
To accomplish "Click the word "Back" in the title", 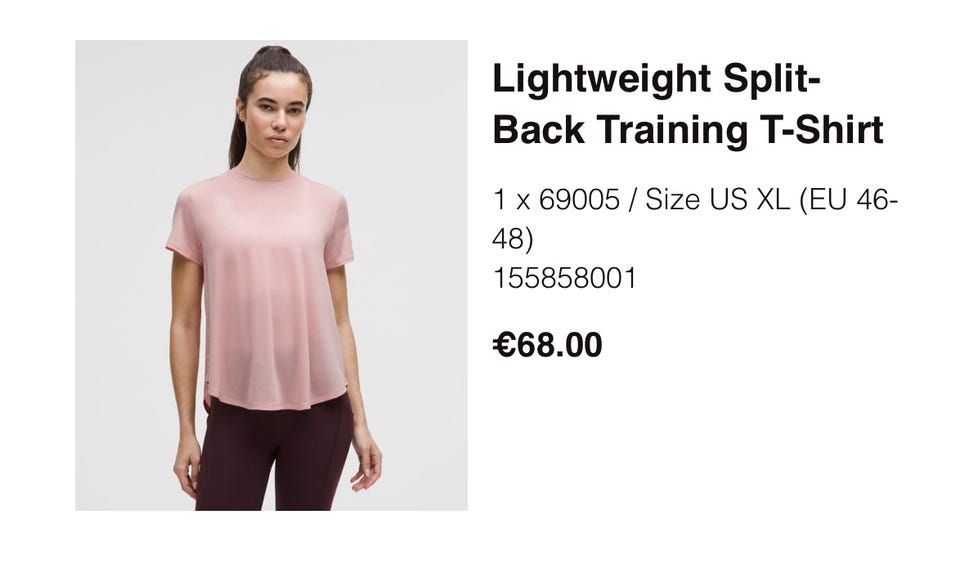I will (x=539, y=130).
